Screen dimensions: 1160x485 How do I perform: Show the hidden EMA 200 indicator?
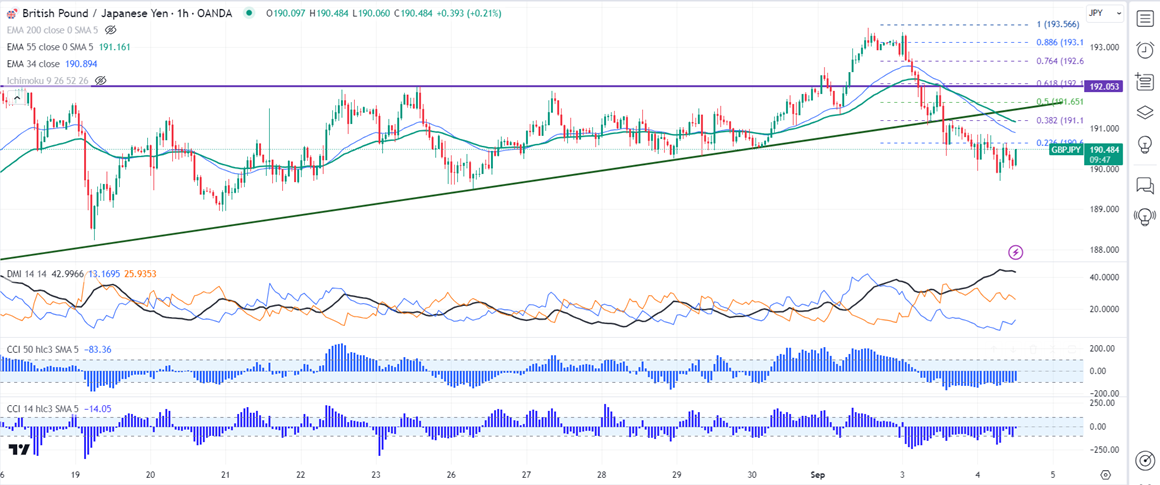[111, 30]
